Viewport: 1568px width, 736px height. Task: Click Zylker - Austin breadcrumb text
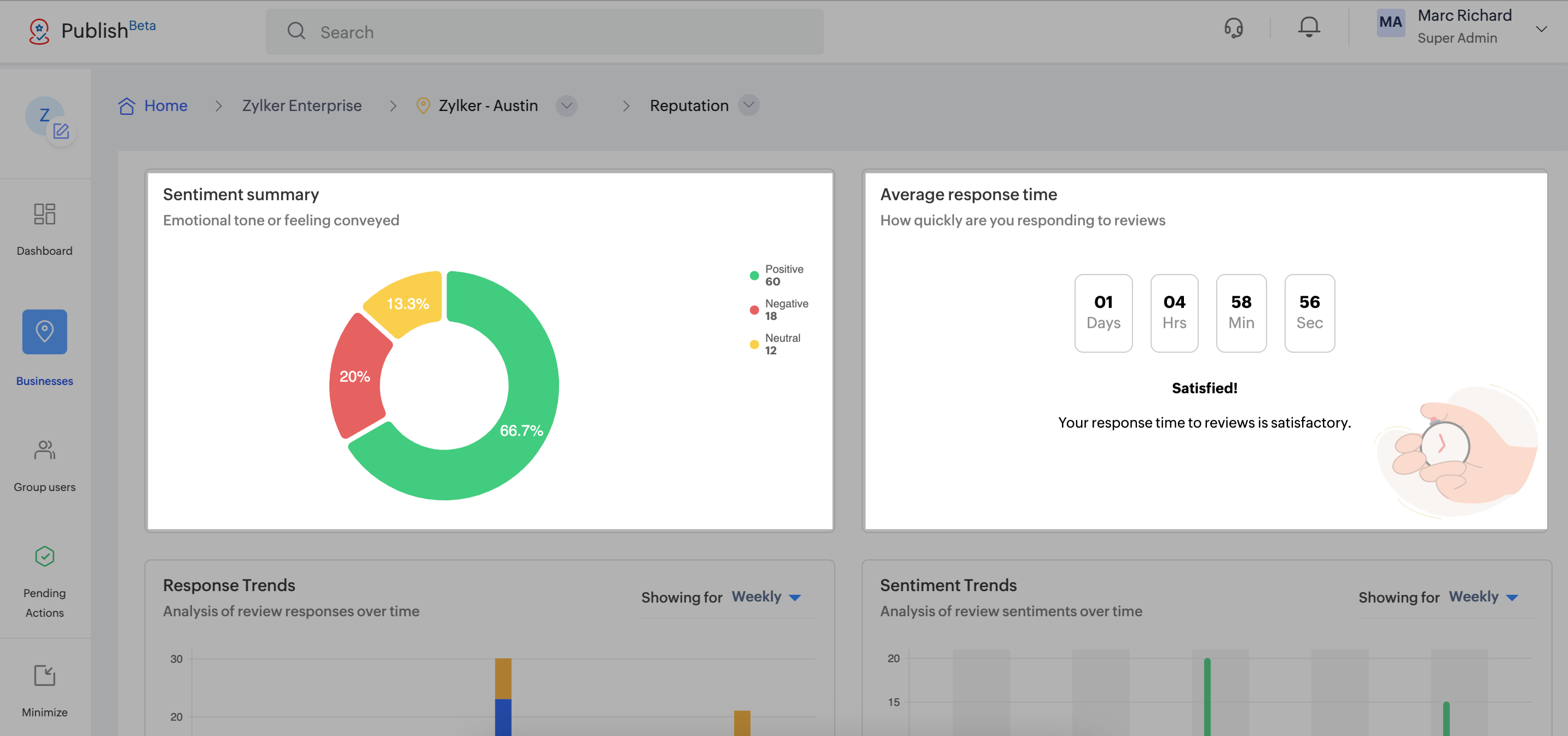click(x=488, y=106)
